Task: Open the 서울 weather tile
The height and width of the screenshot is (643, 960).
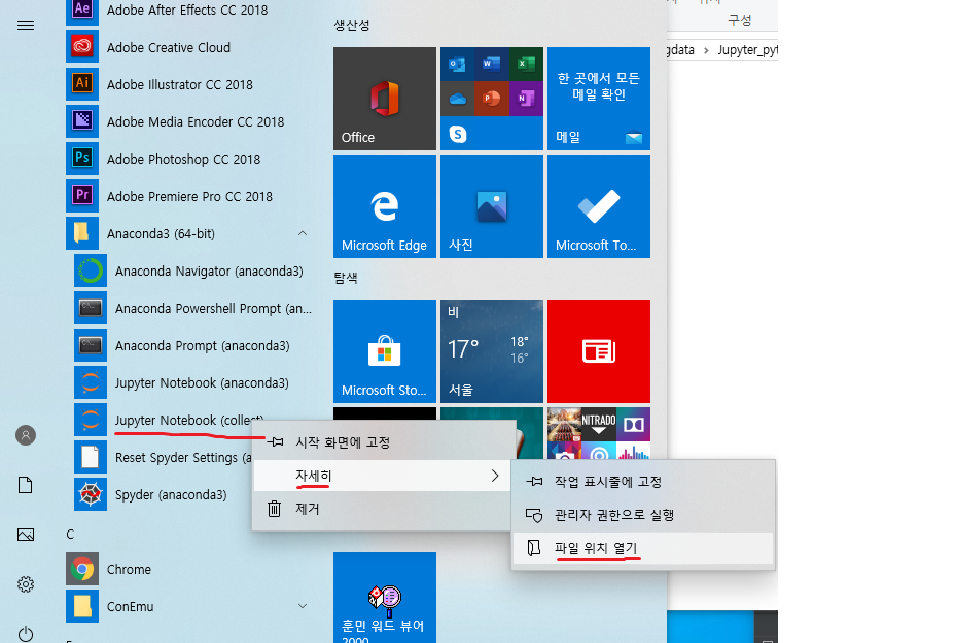Action: click(x=491, y=352)
